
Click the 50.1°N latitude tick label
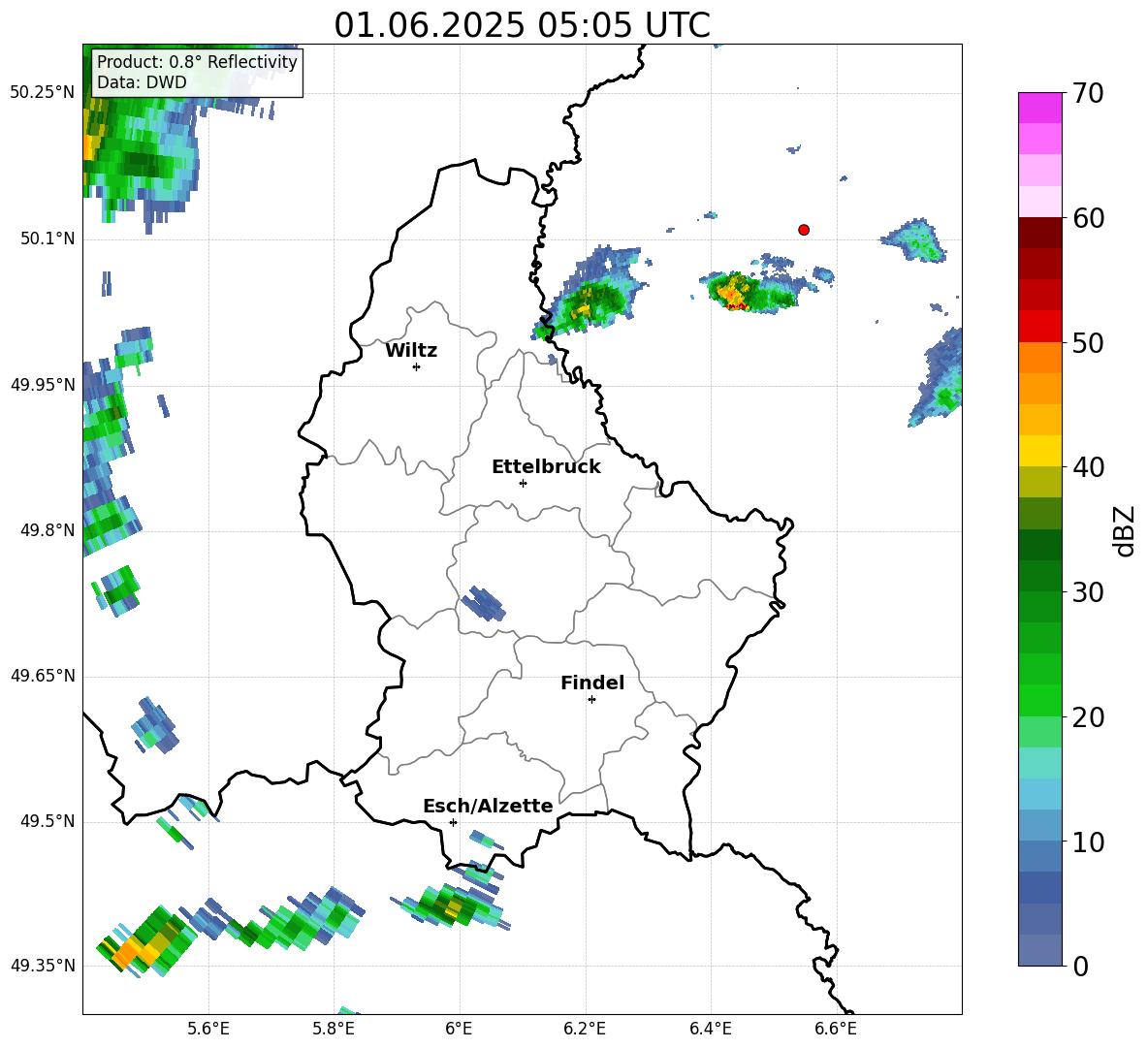(48, 238)
